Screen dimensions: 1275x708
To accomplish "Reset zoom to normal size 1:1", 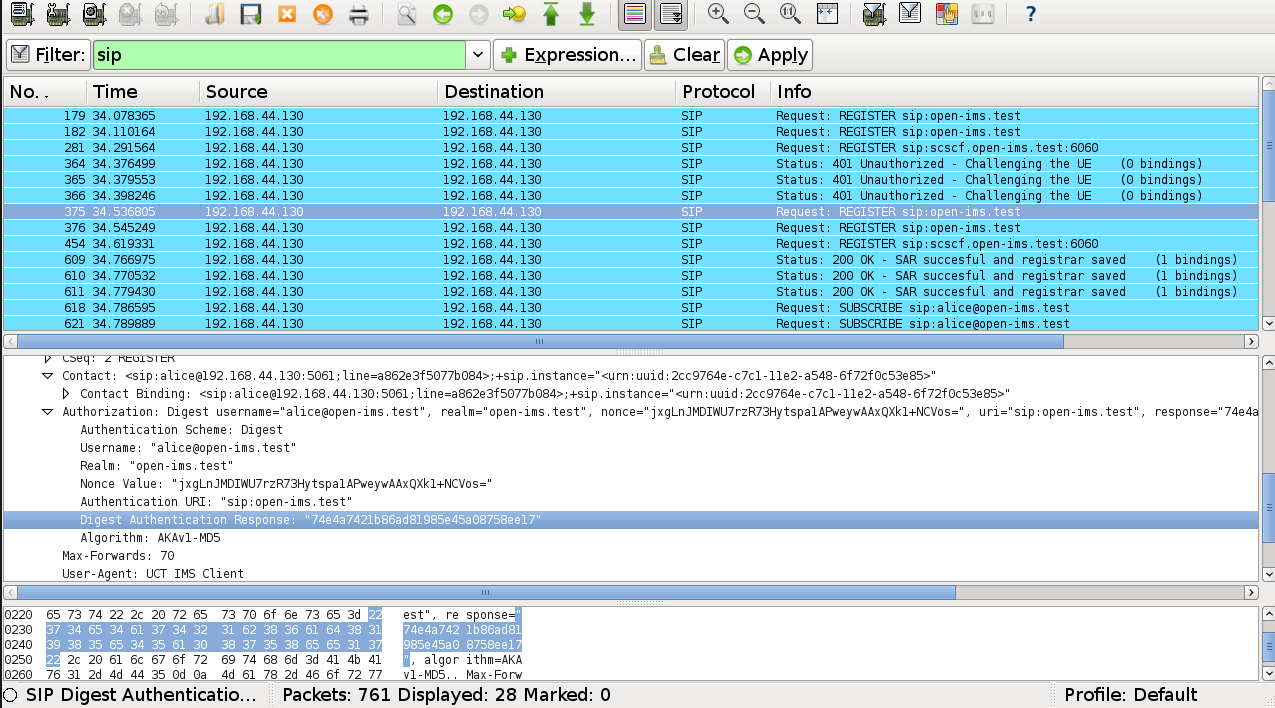I will tap(790, 14).
